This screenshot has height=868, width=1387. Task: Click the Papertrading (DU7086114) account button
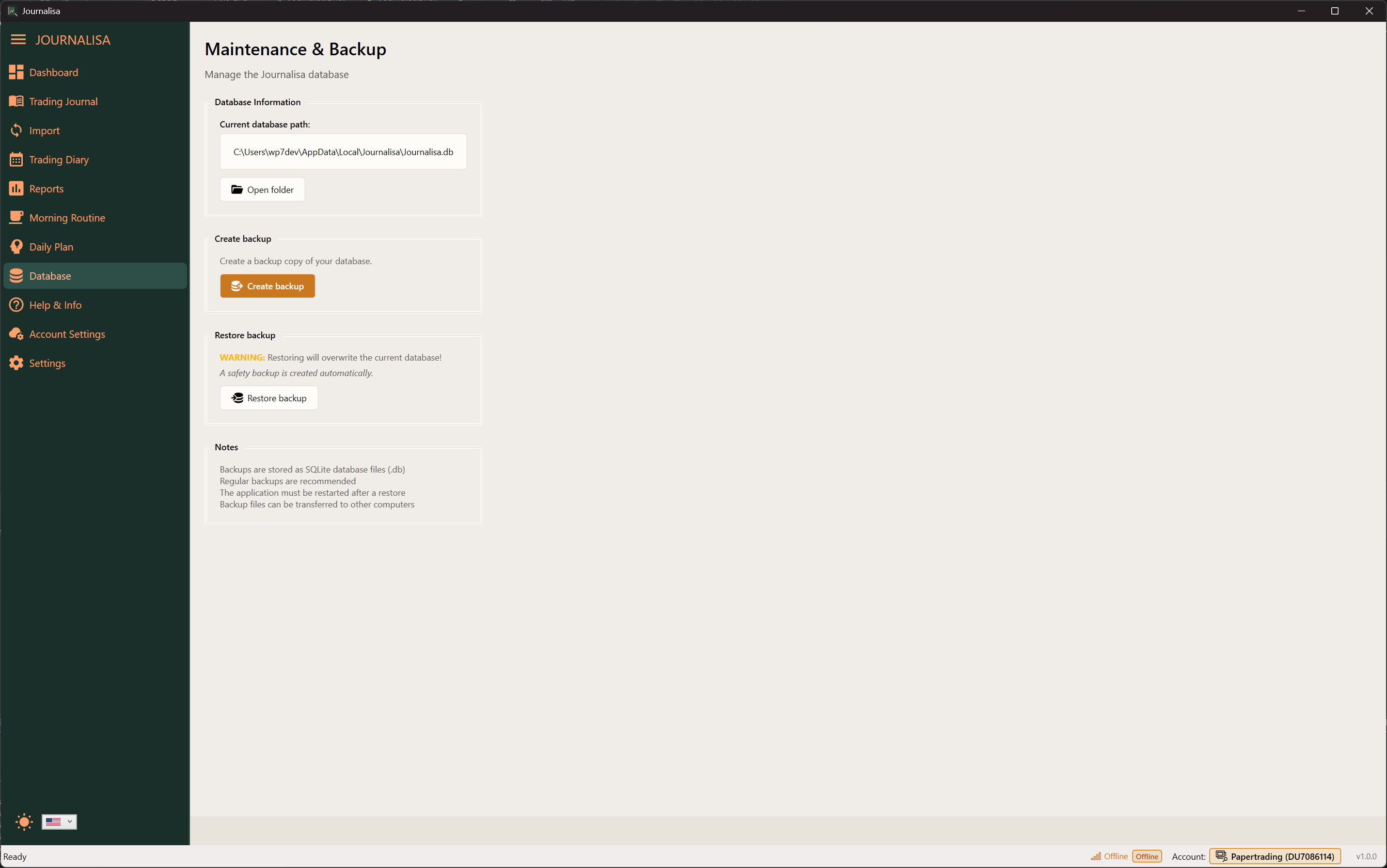point(1275,856)
